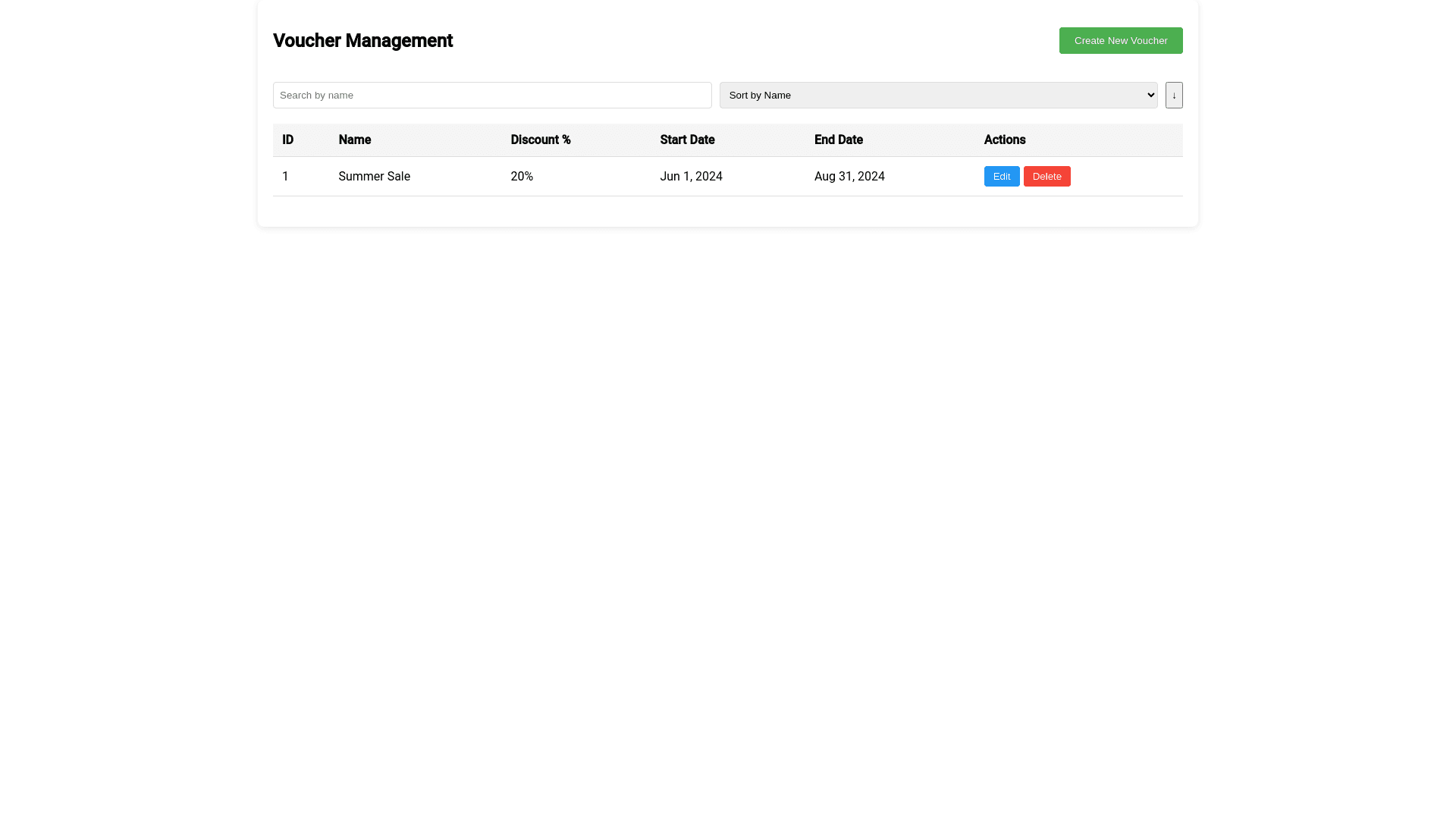This screenshot has height=819, width=1456.
Task: Click the Edit button for Summer Sale
Action: click(x=1001, y=176)
